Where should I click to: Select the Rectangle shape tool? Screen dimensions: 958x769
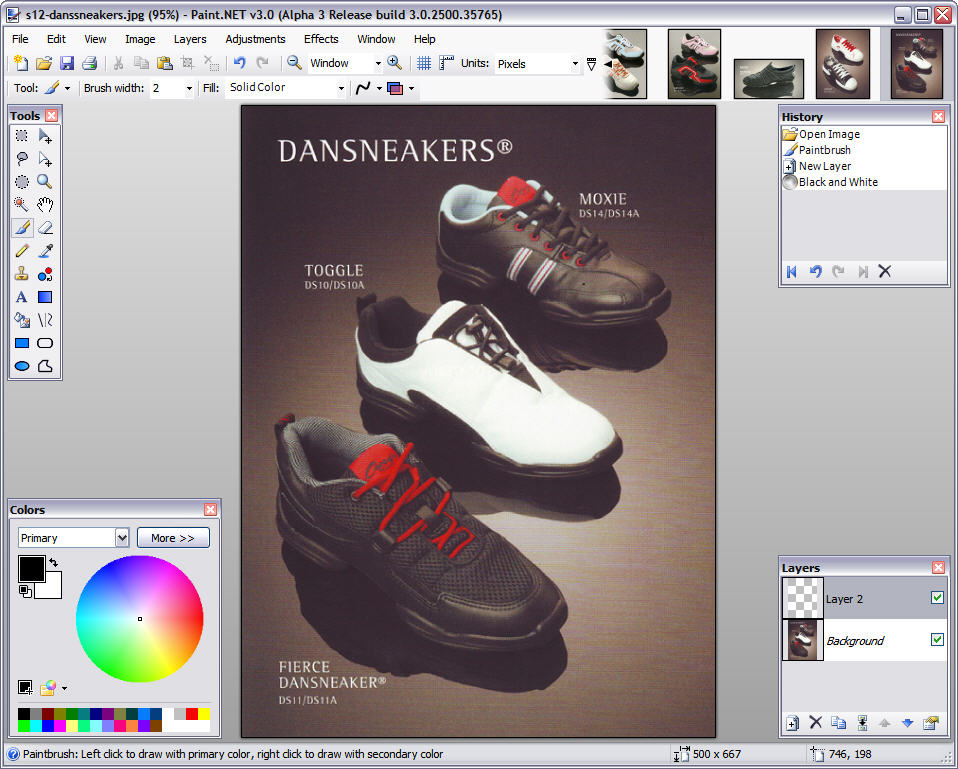pyautogui.click(x=22, y=343)
